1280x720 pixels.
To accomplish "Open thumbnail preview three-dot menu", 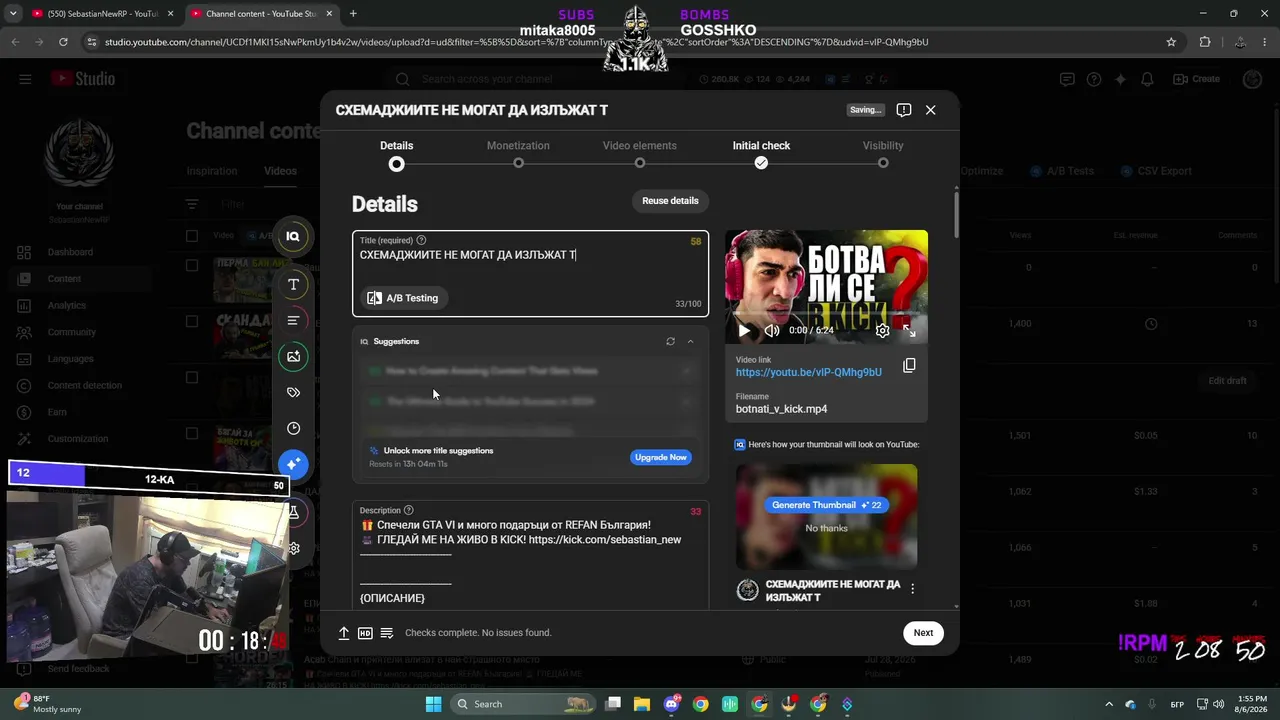I will [x=912, y=589].
